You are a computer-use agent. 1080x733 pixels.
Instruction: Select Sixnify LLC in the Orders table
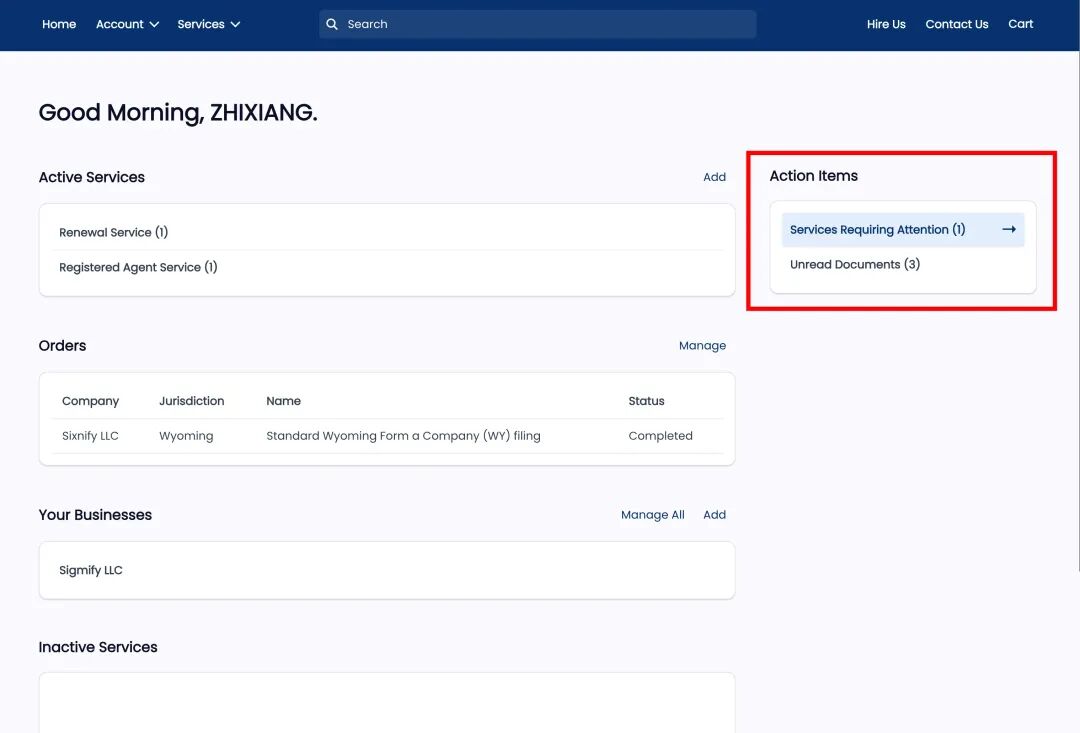pos(90,436)
